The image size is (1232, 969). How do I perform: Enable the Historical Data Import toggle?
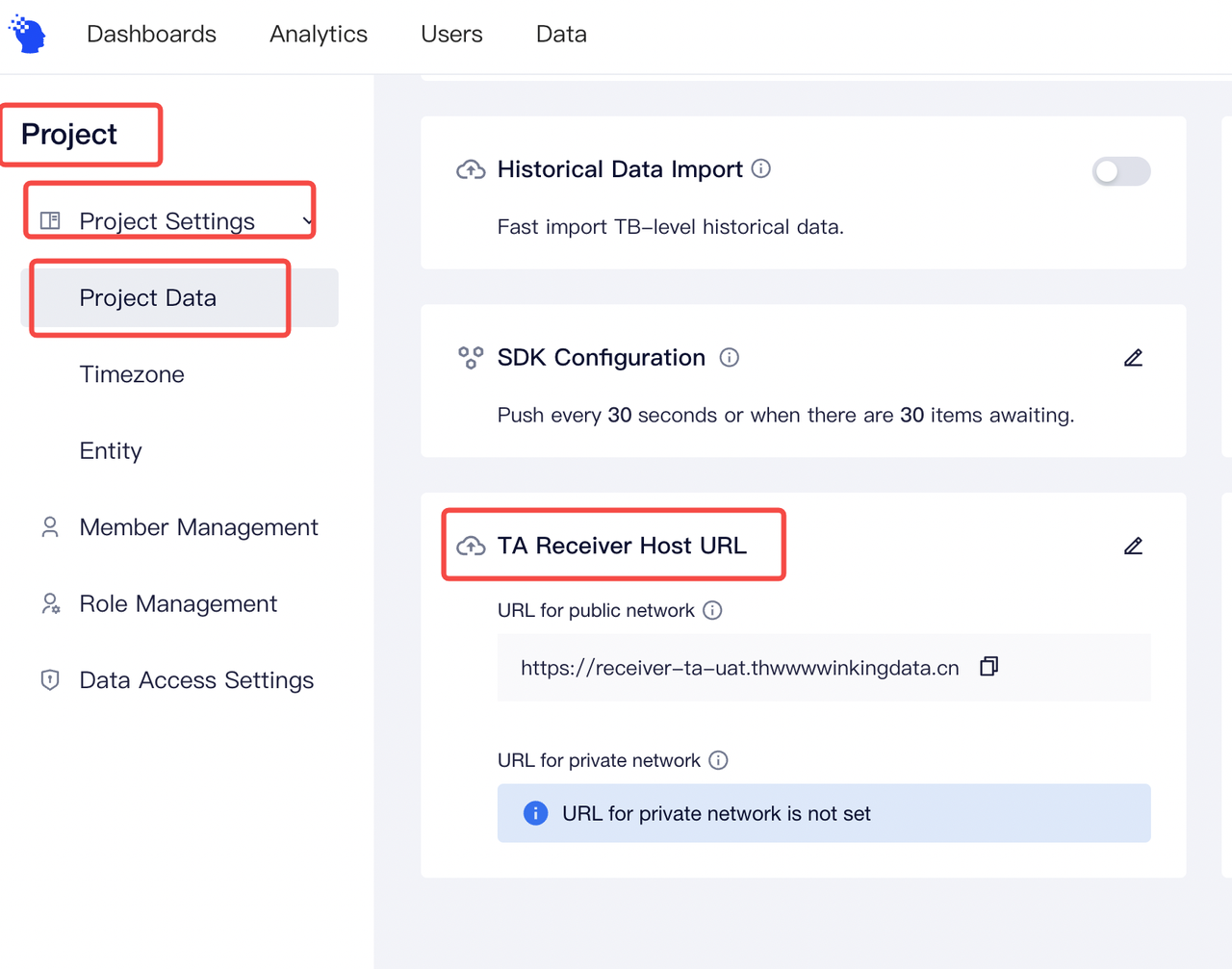click(1120, 171)
